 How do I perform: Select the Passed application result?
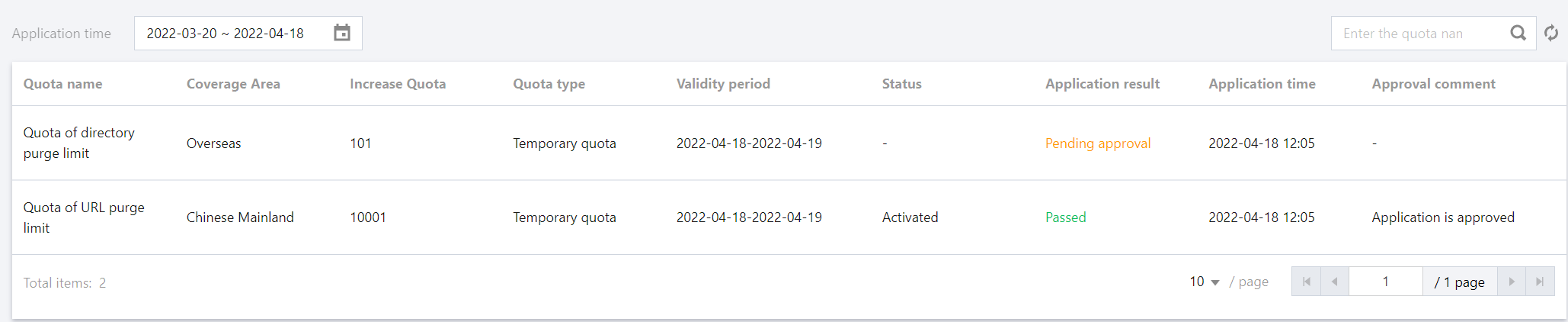[1065, 217]
